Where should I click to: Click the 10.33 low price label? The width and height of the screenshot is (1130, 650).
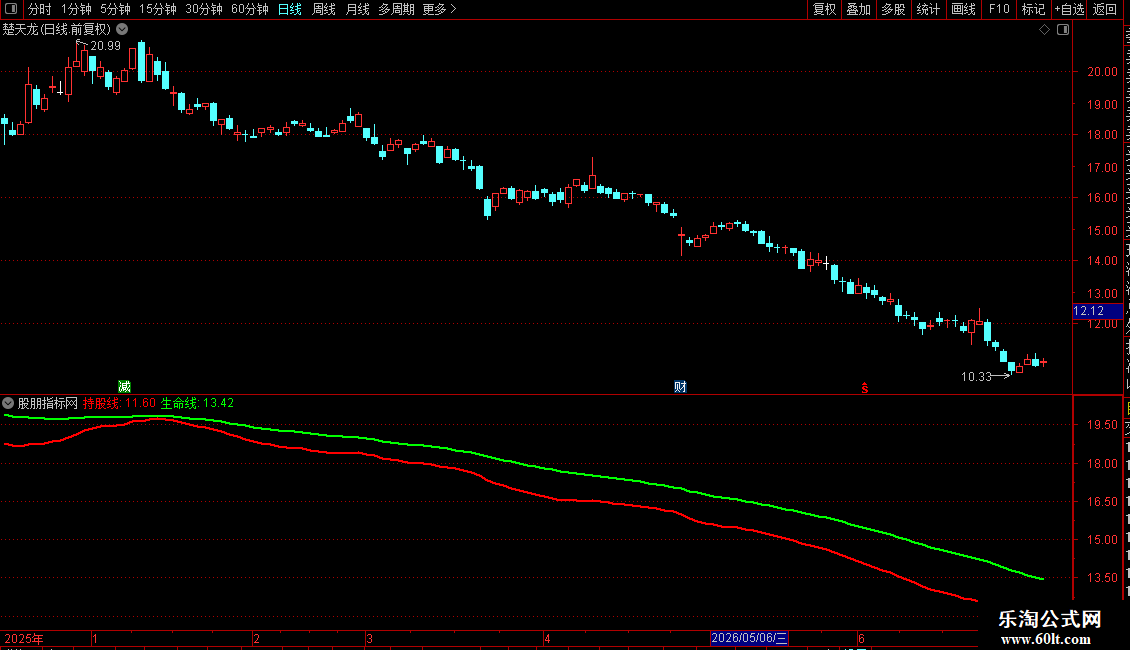(976, 377)
